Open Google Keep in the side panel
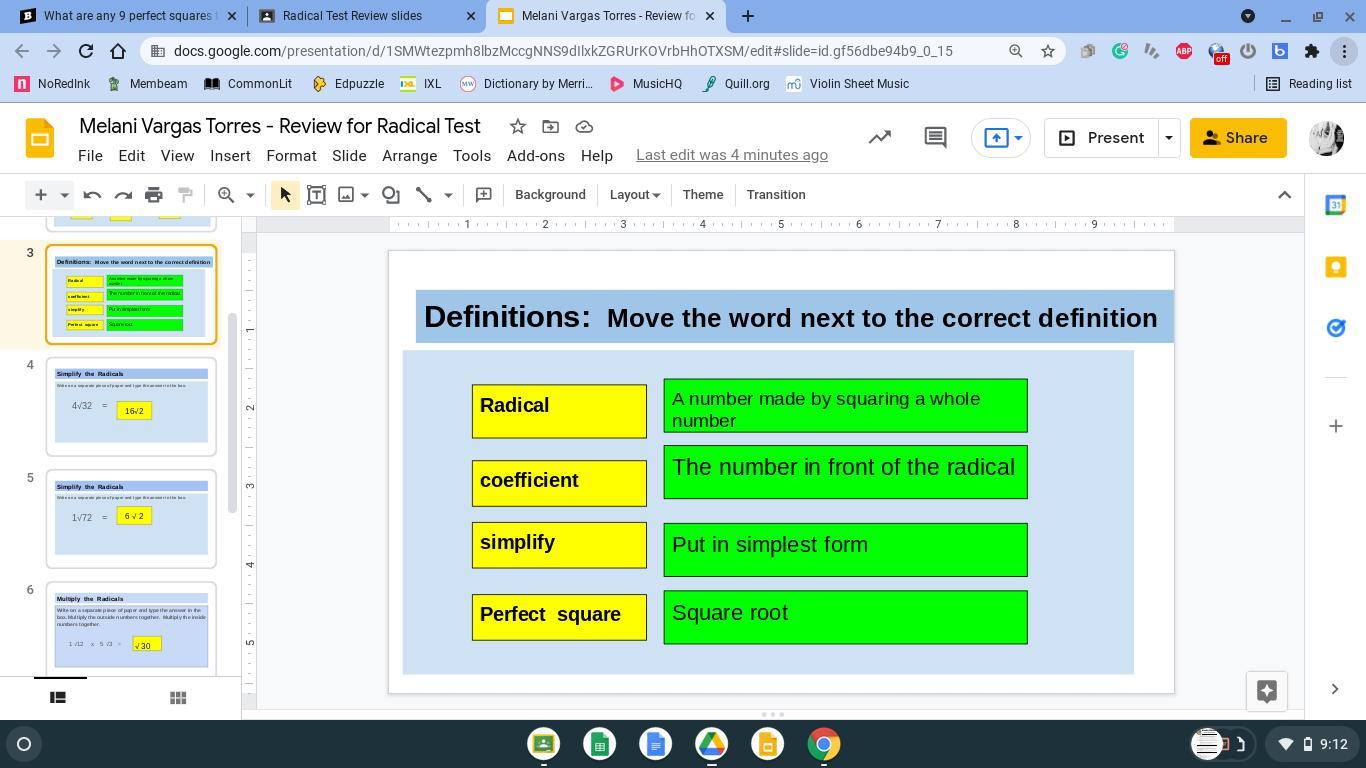The width and height of the screenshot is (1366, 768). tap(1335, 266)
